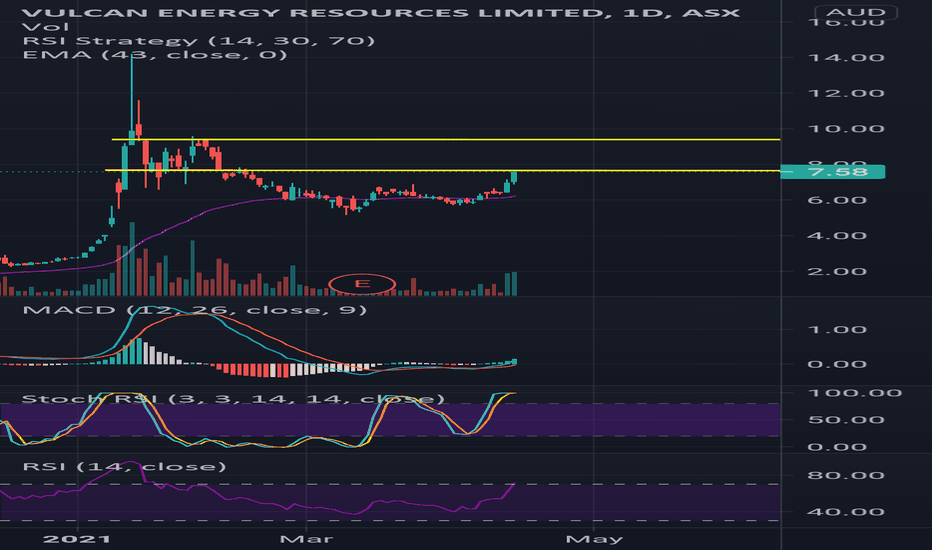Select the RSI Strategy (14, 30, 70) legend
The image size is (932, 550).
tap(199, 41)
